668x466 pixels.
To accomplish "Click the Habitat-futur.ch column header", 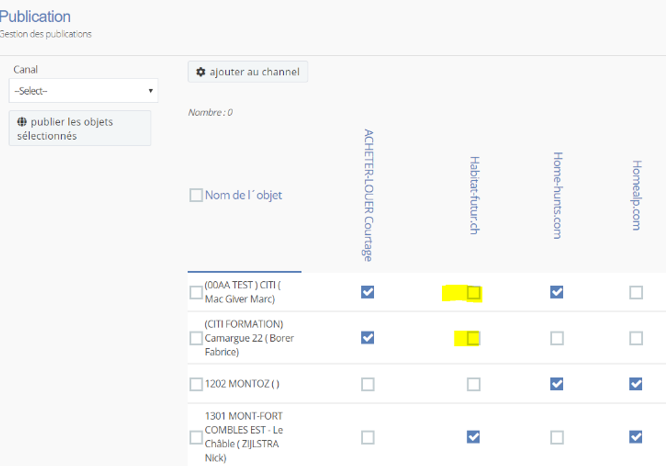I will pyautogui.click(x=474, y=195).
